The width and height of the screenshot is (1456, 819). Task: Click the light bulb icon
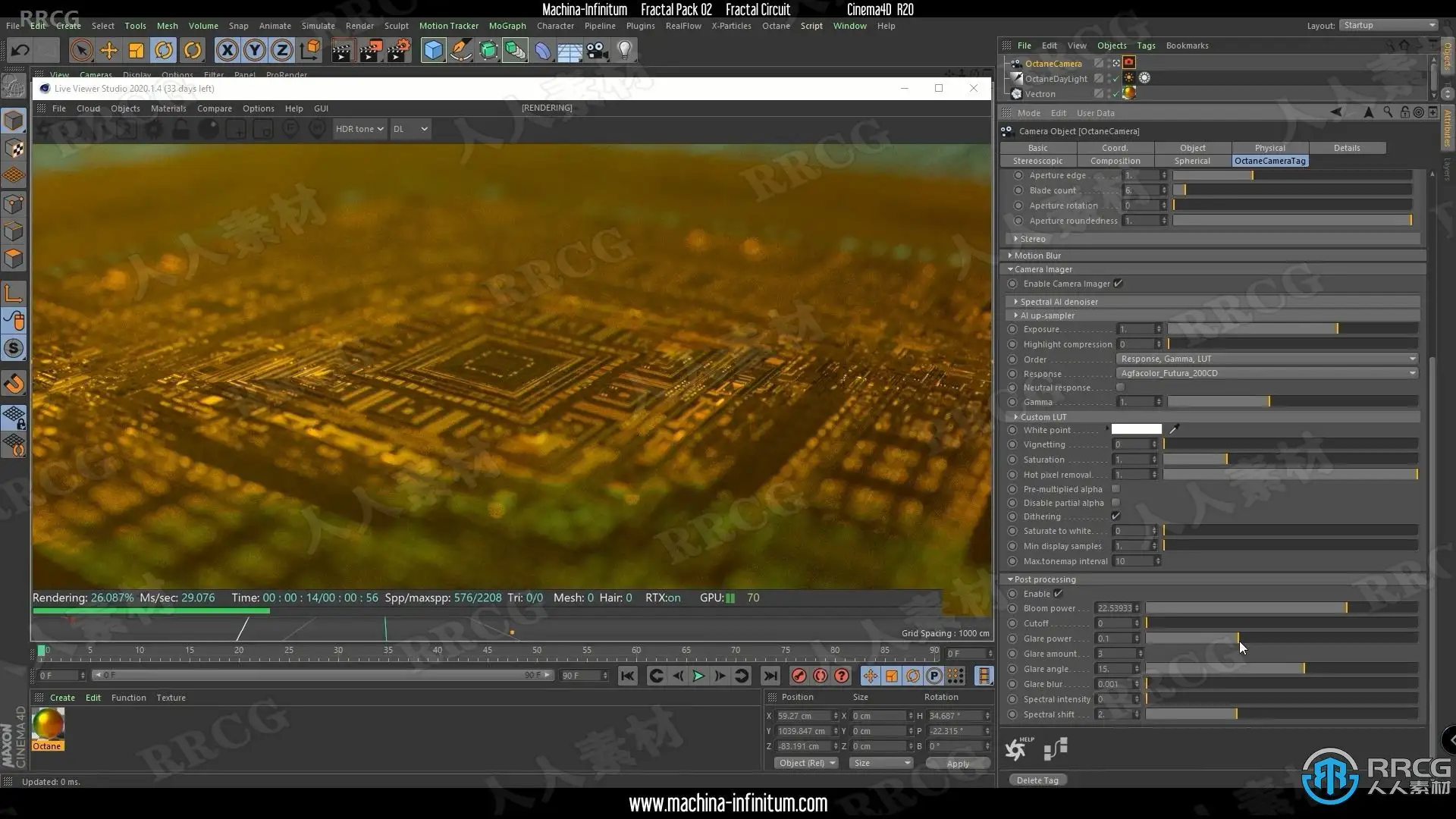click(x=624, y=51)
